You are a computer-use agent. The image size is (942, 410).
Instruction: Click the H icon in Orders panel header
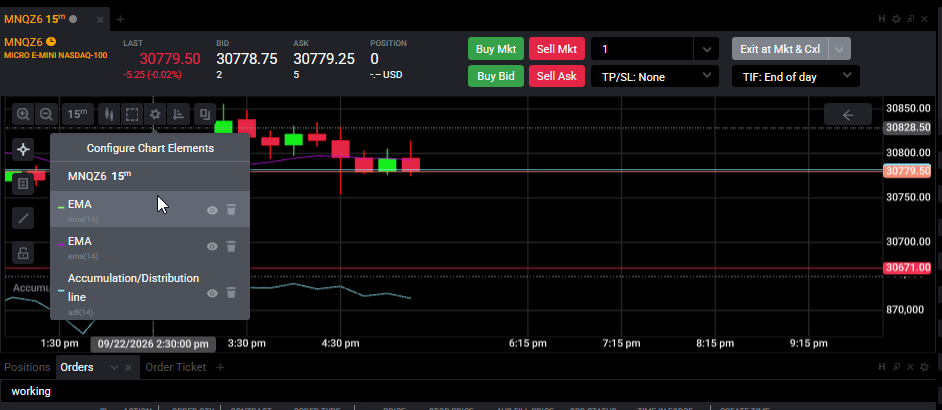point(882,367)
